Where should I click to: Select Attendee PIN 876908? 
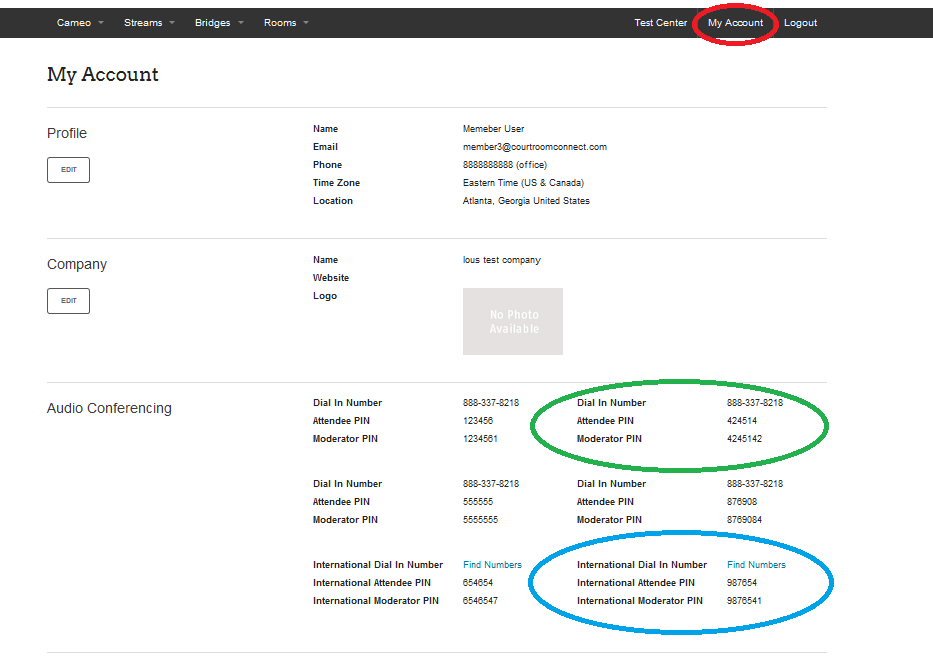[x=742, y=502]
